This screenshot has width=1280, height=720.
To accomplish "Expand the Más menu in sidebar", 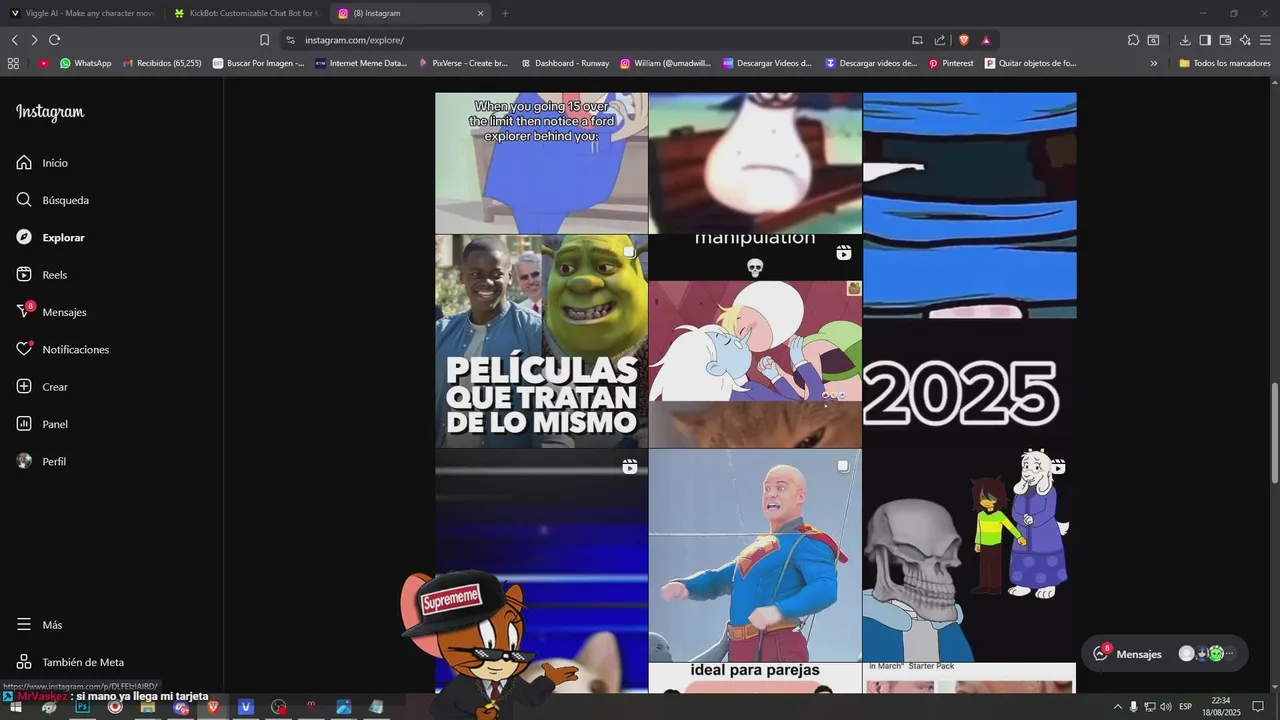I will click(x=39, y=625).
